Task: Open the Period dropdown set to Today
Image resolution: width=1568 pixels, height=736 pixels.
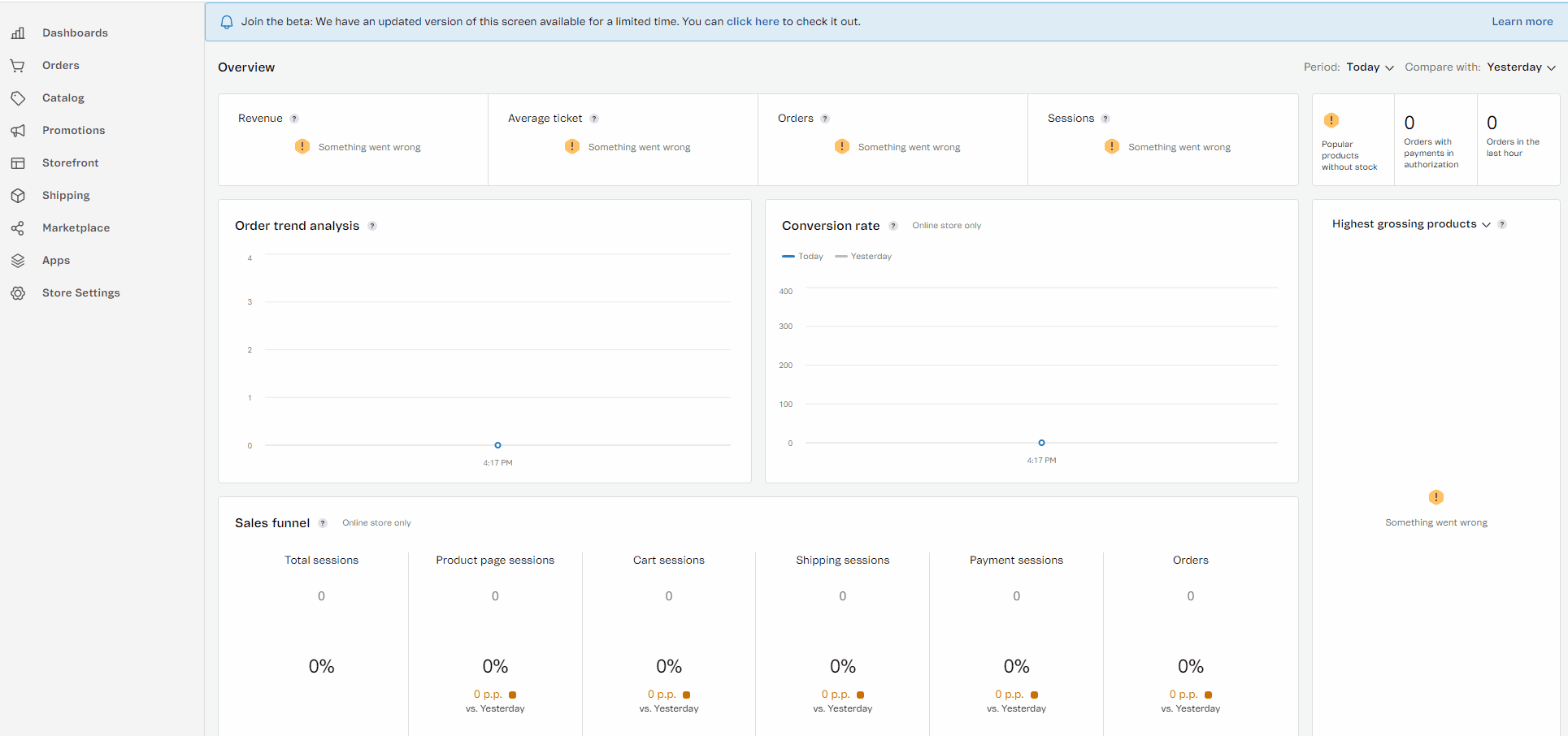Action: (x=1370, y=67)
